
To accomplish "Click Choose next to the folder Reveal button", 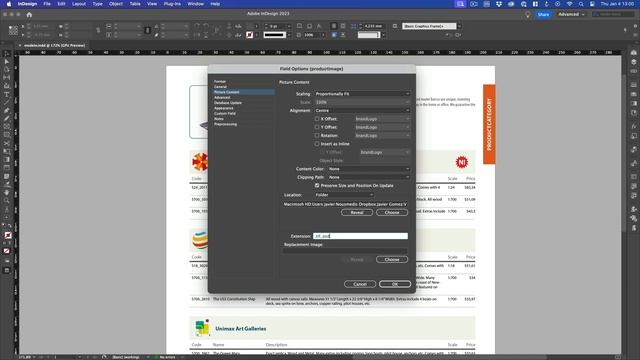I will pos(392,212).
